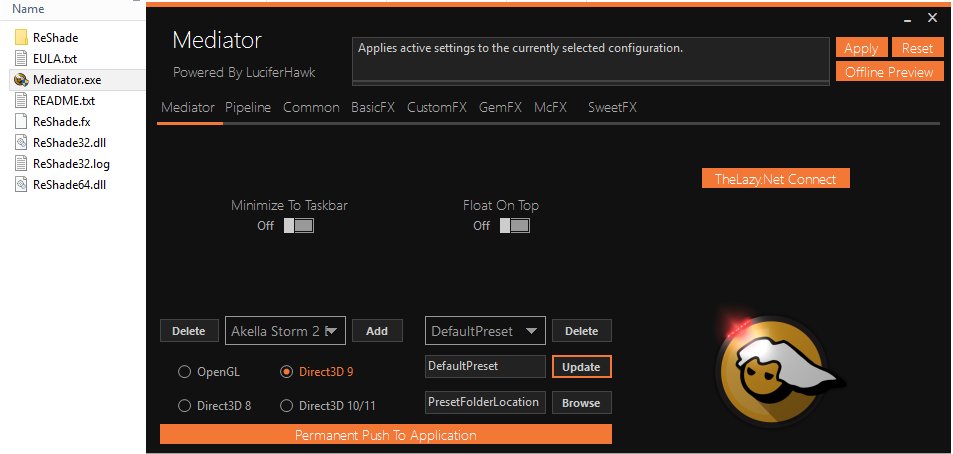Switch to the BasicFX tab
Screen dimensions: 953x454
pyautogui.click(x=373, y=108)
